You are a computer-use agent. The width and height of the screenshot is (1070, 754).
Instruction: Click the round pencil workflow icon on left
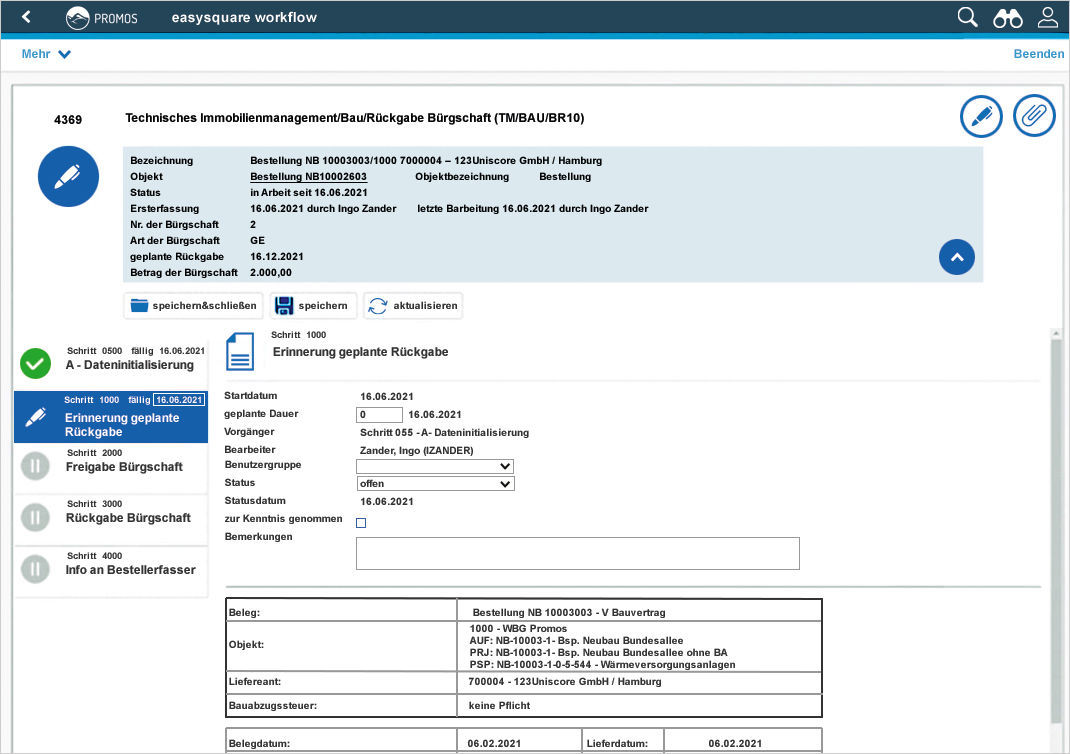68,176
